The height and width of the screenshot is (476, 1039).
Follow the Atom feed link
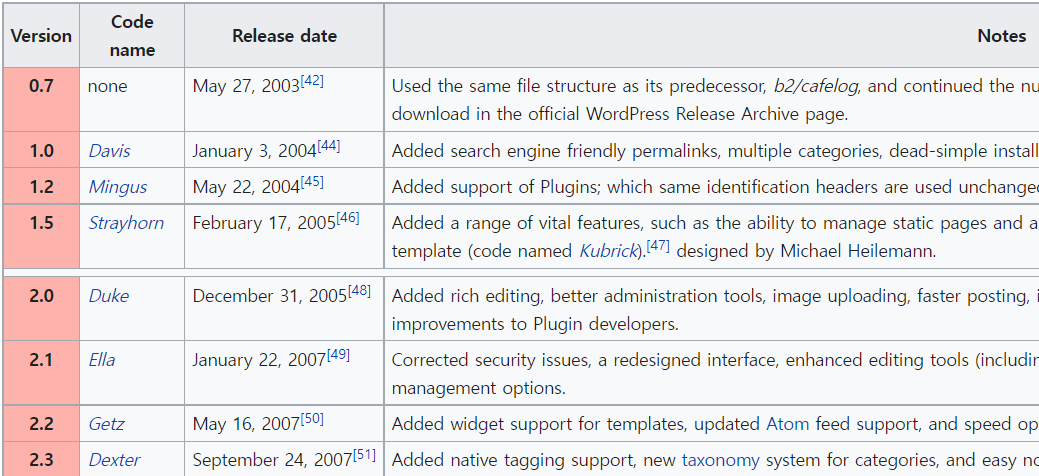click(x=787, y=424)
